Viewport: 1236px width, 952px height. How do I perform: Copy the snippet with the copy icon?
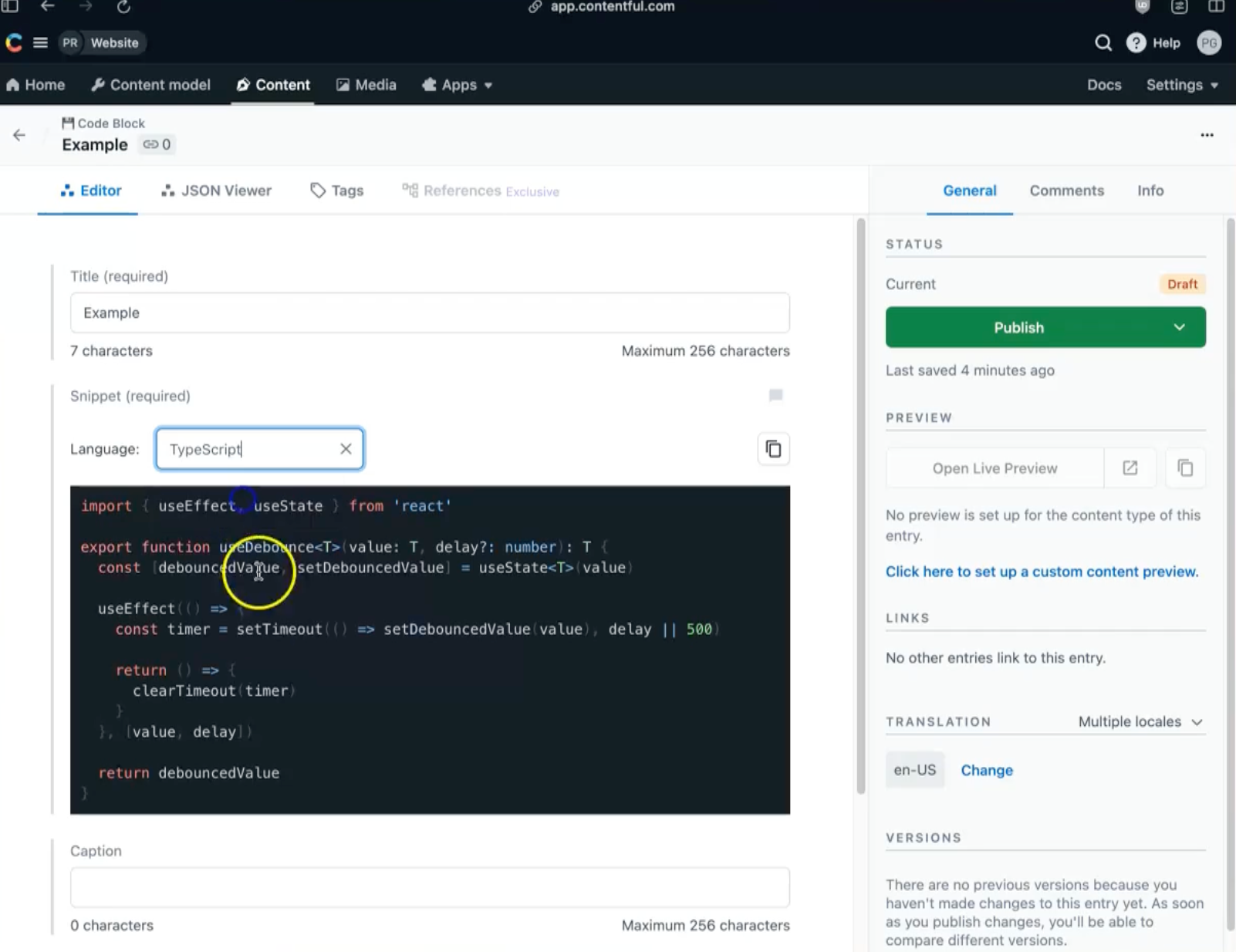(x=774, y=448)
